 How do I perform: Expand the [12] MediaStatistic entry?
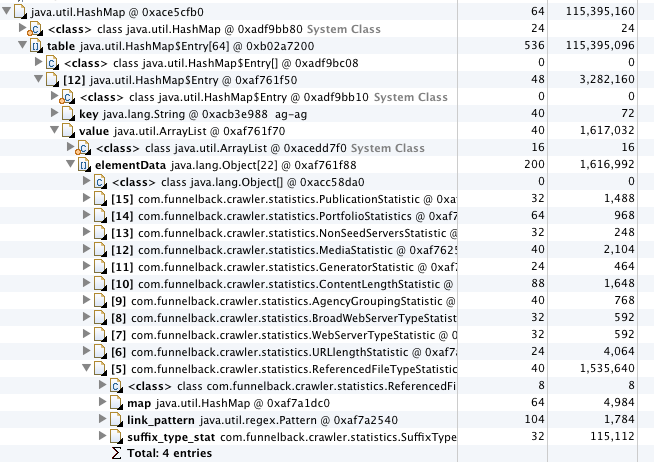click(x=87, y=249)
